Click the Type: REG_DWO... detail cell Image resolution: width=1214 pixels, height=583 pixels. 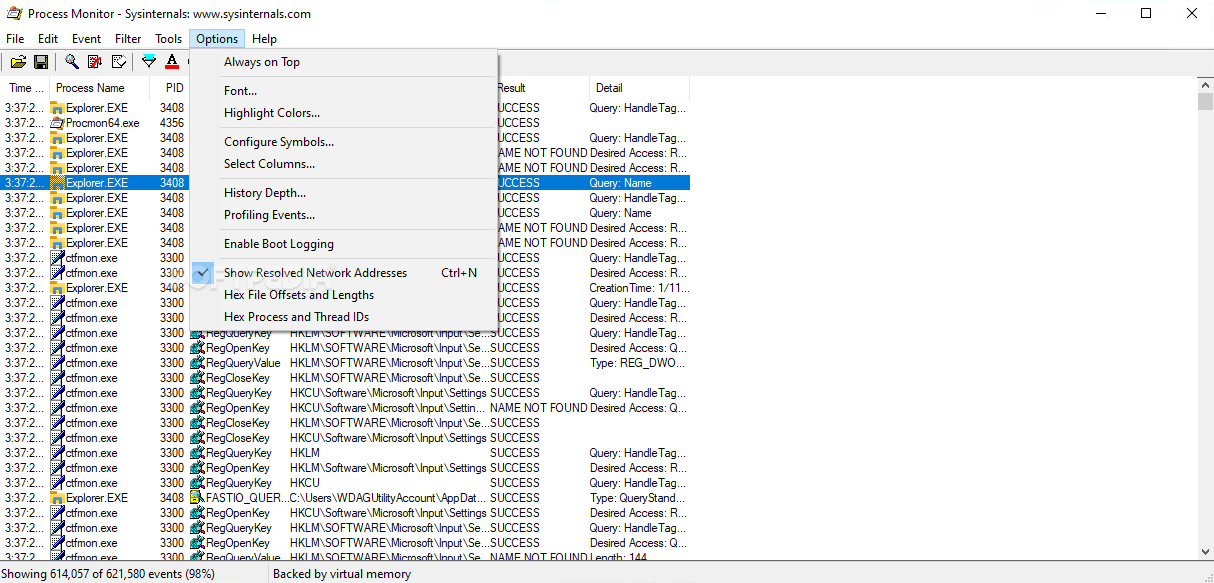[639, 363]
